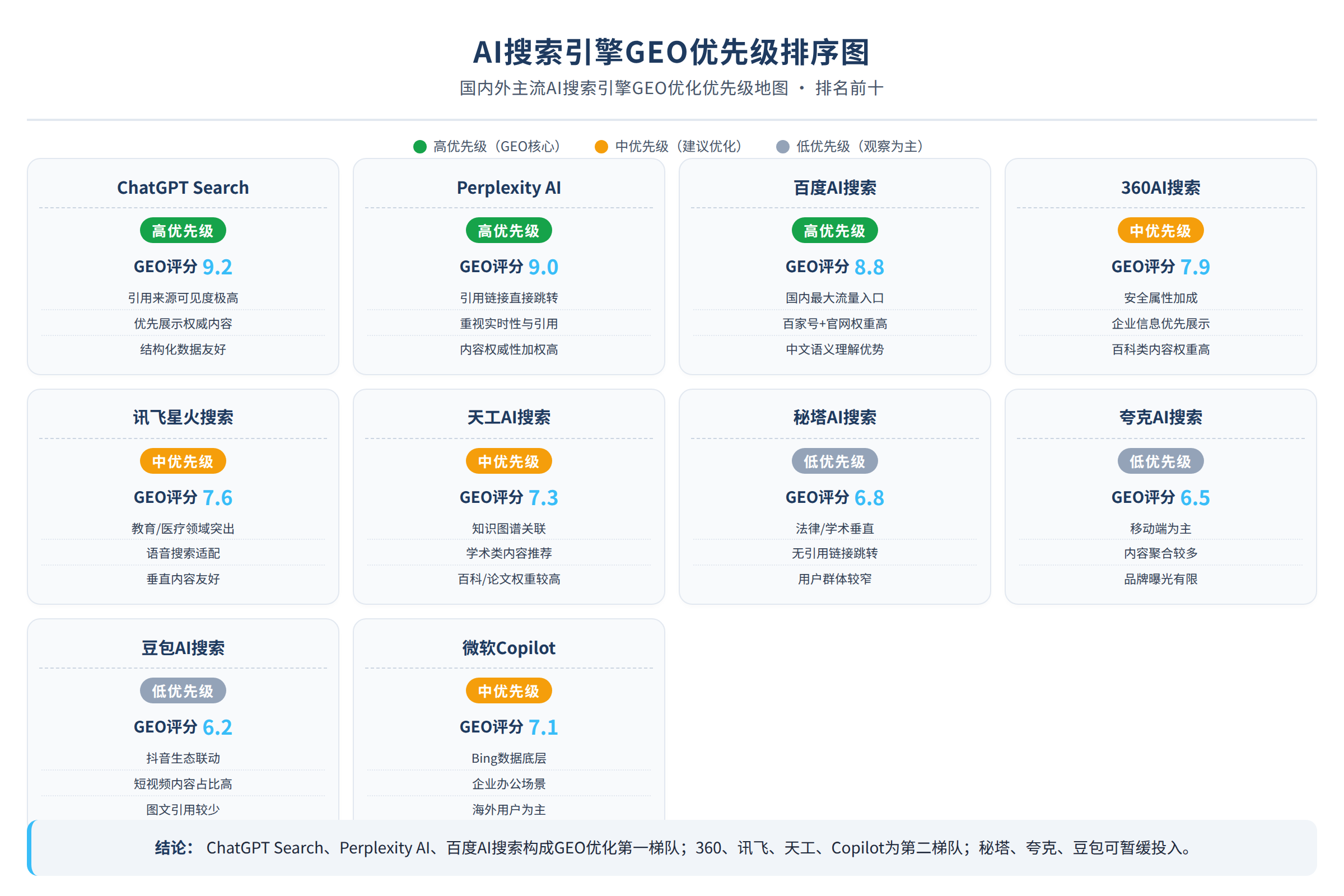The width and height of the screenshot is (1344, 896).
Task: Click the 秘塔AI搜索 card title
Action: point(835,417)
